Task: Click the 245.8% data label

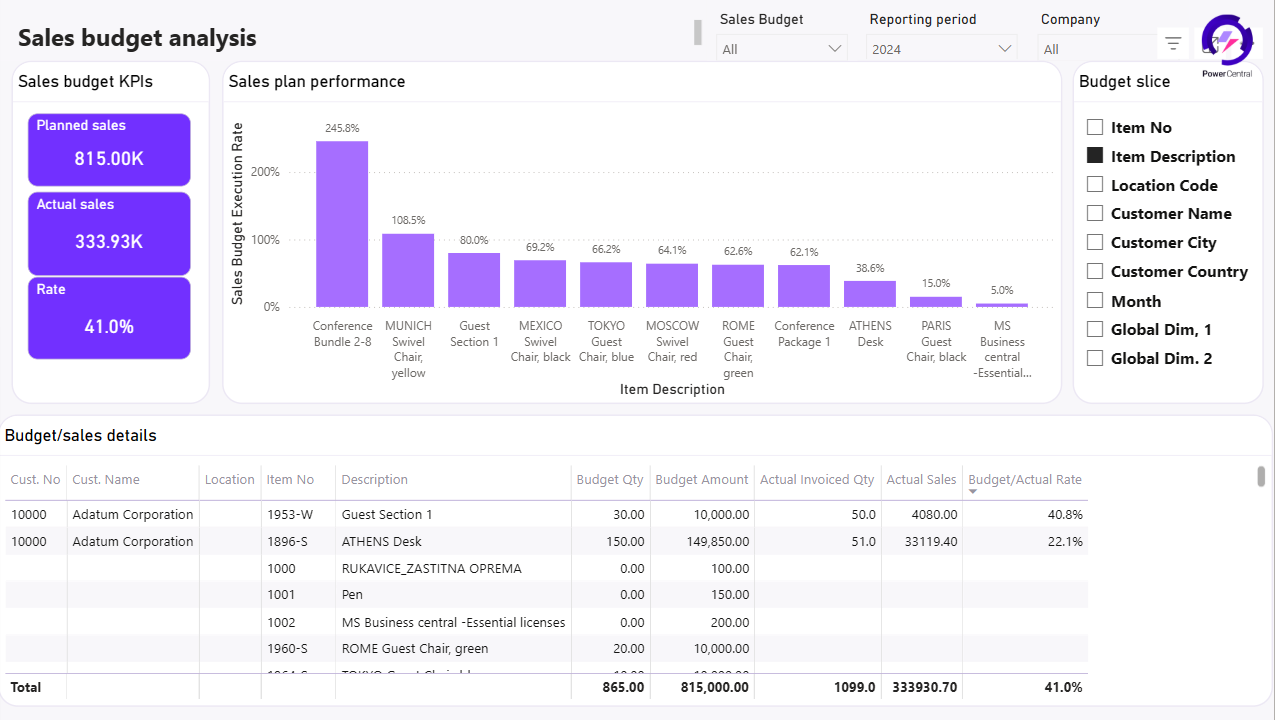Action: click(x=342, y=128)
